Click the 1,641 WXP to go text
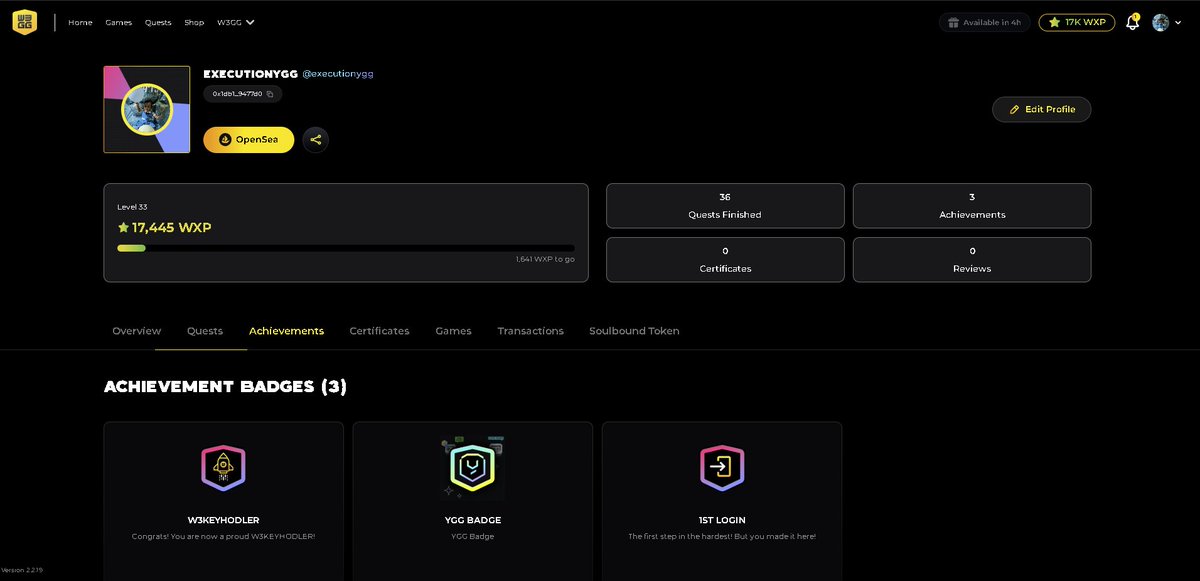The image size is (1200, 581). (545, 259)
